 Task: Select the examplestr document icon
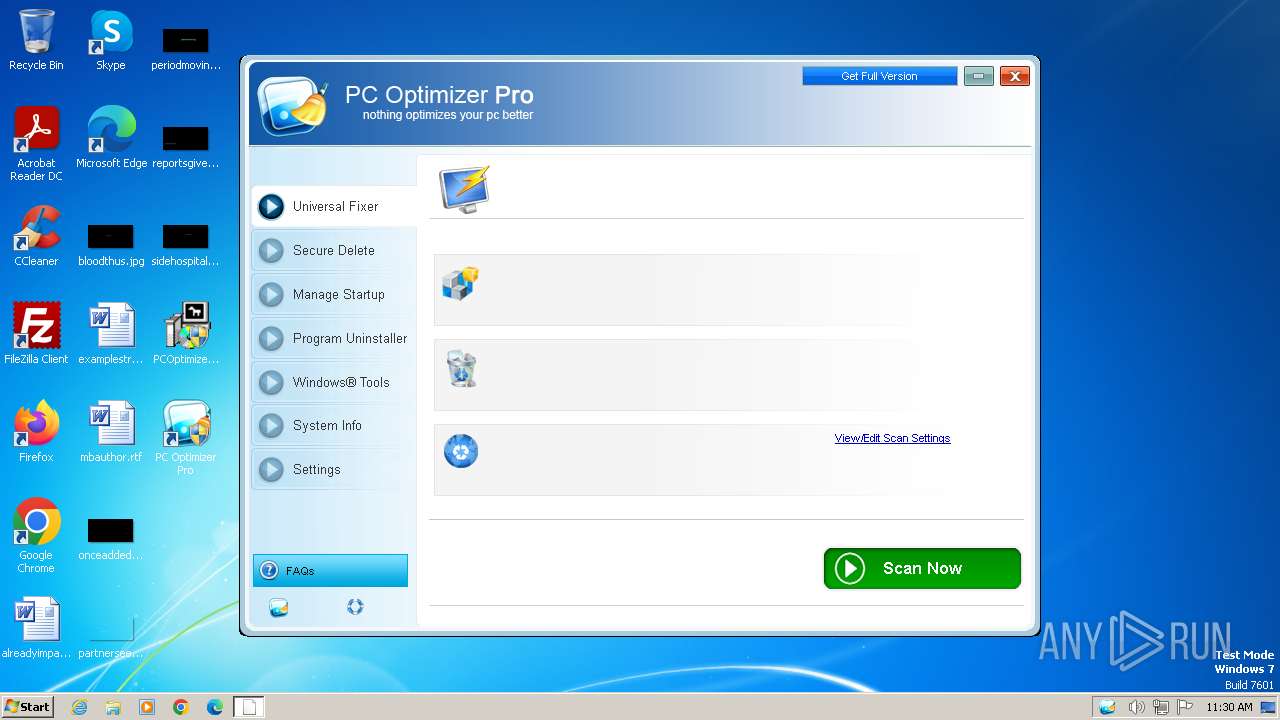[111, 334]
